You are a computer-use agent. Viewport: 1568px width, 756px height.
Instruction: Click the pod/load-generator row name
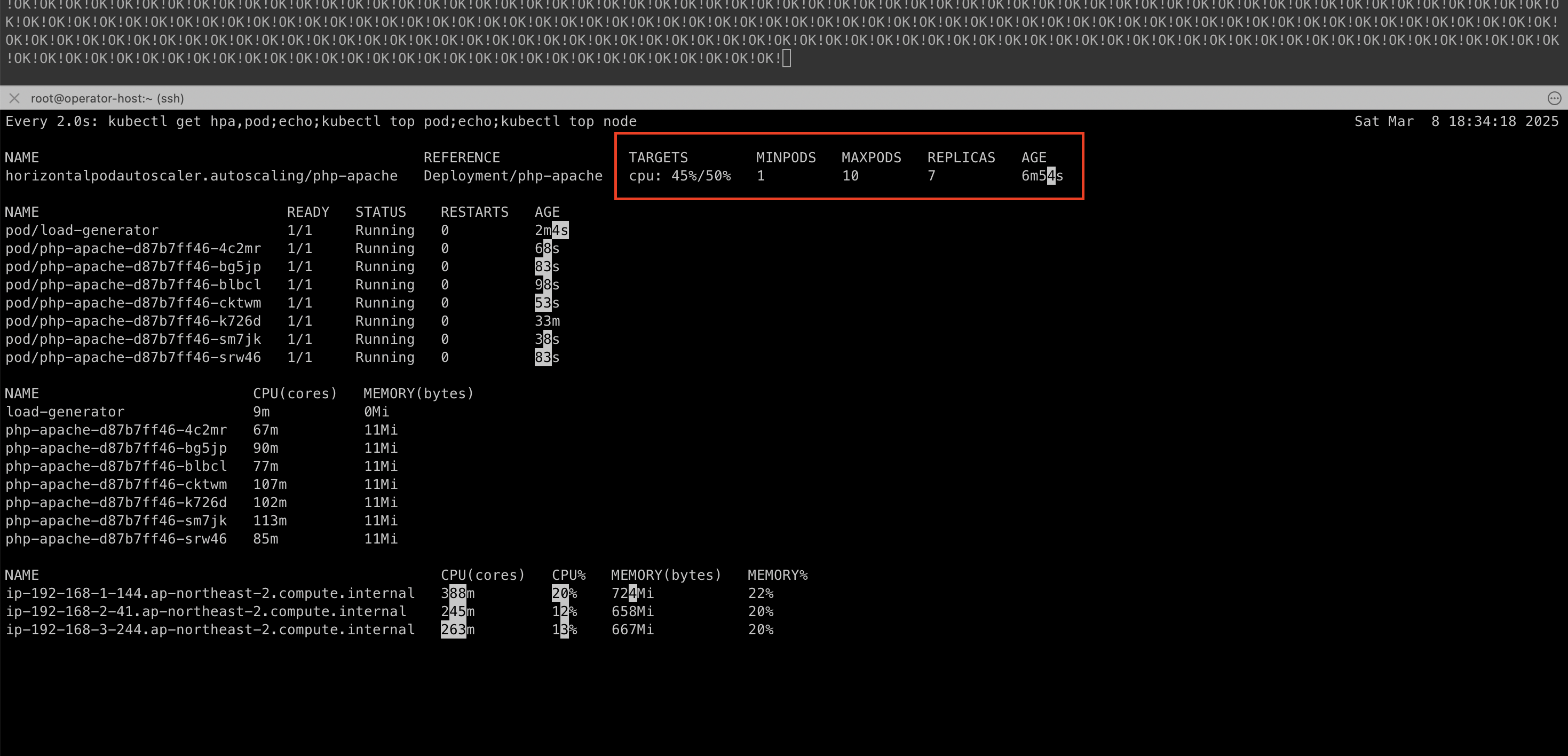coord(82,230)
